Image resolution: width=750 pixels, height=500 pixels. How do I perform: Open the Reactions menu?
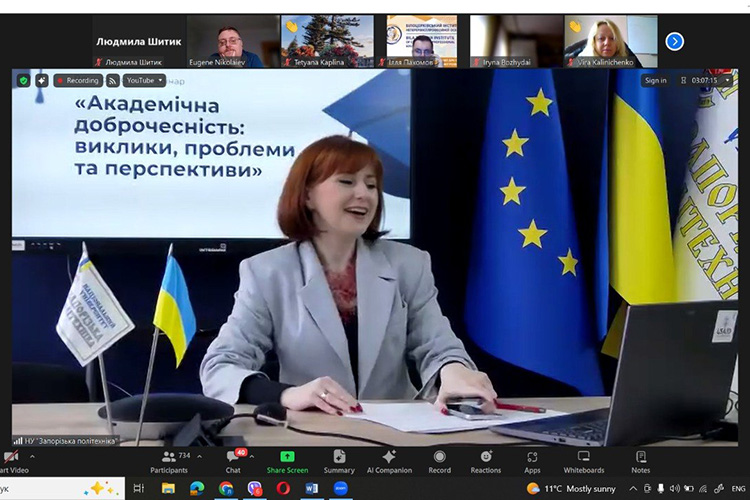coord(486,461)
